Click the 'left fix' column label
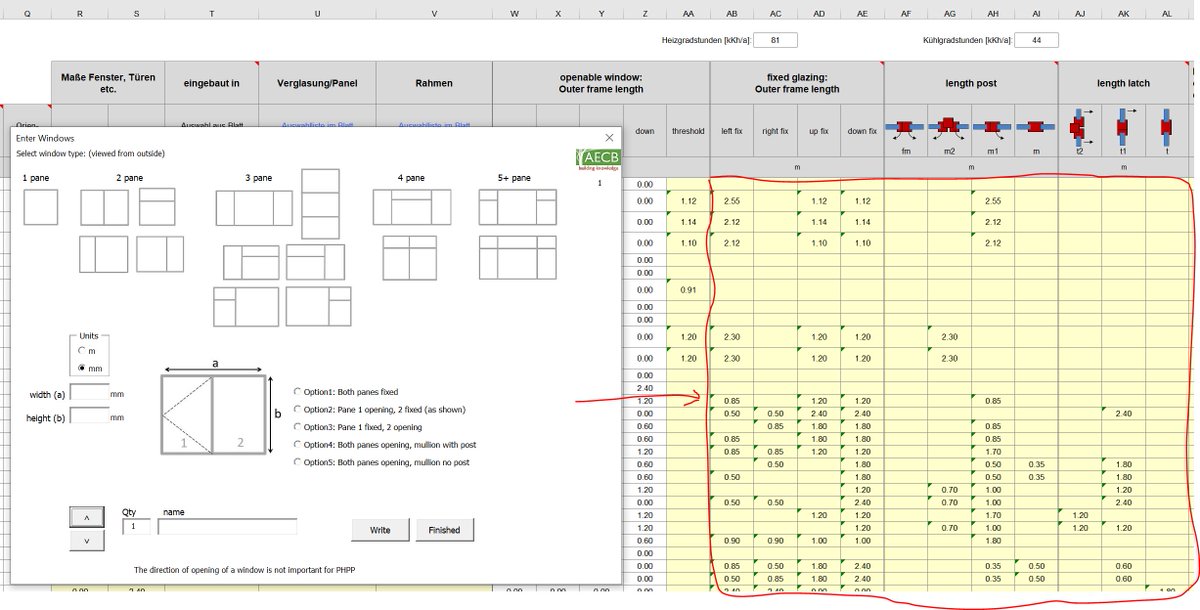This screenshot has height=610, width=1200. click(732, 131)
